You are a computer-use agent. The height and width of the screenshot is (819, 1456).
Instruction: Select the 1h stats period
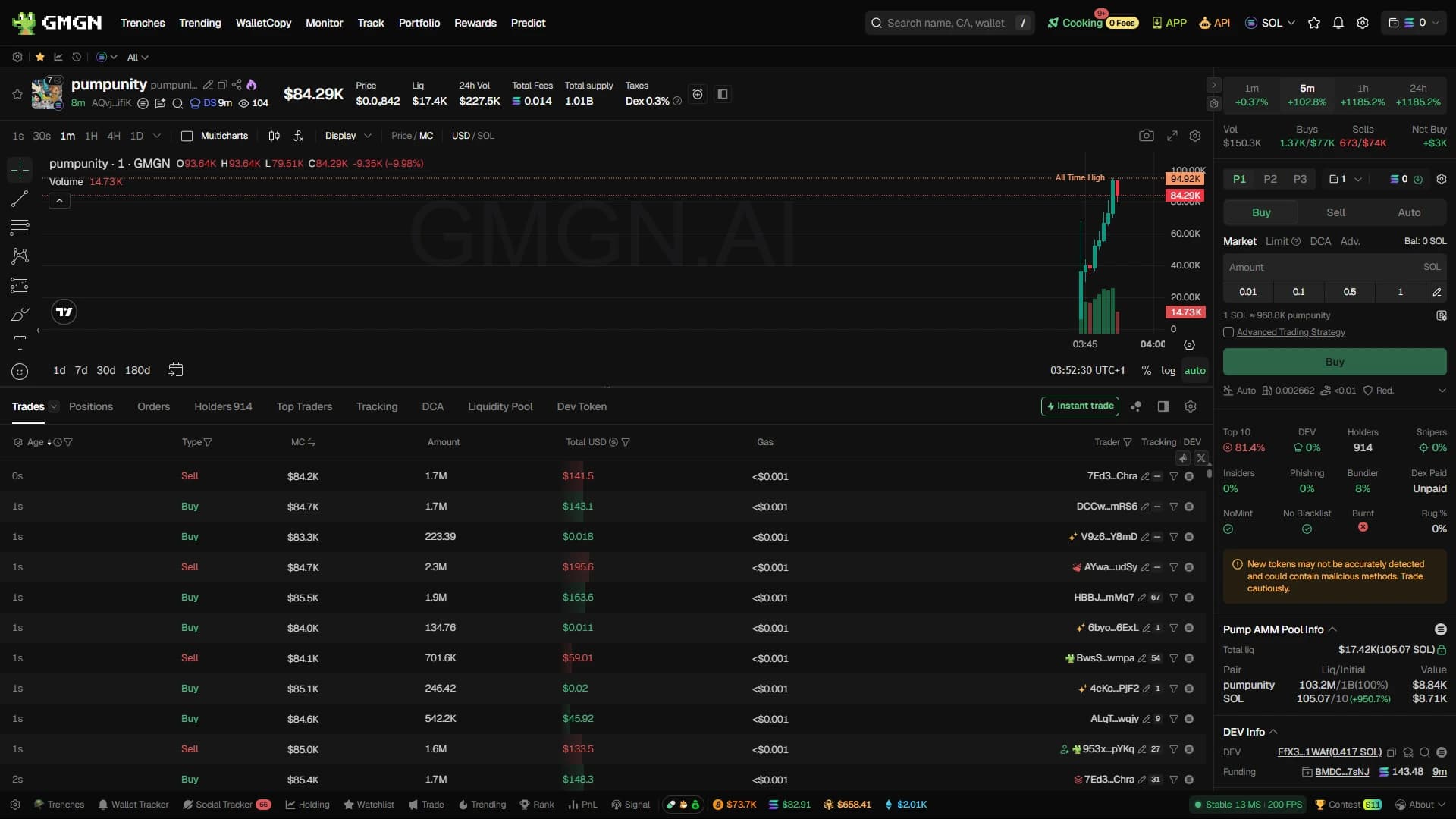click(x=1363, y=95)
